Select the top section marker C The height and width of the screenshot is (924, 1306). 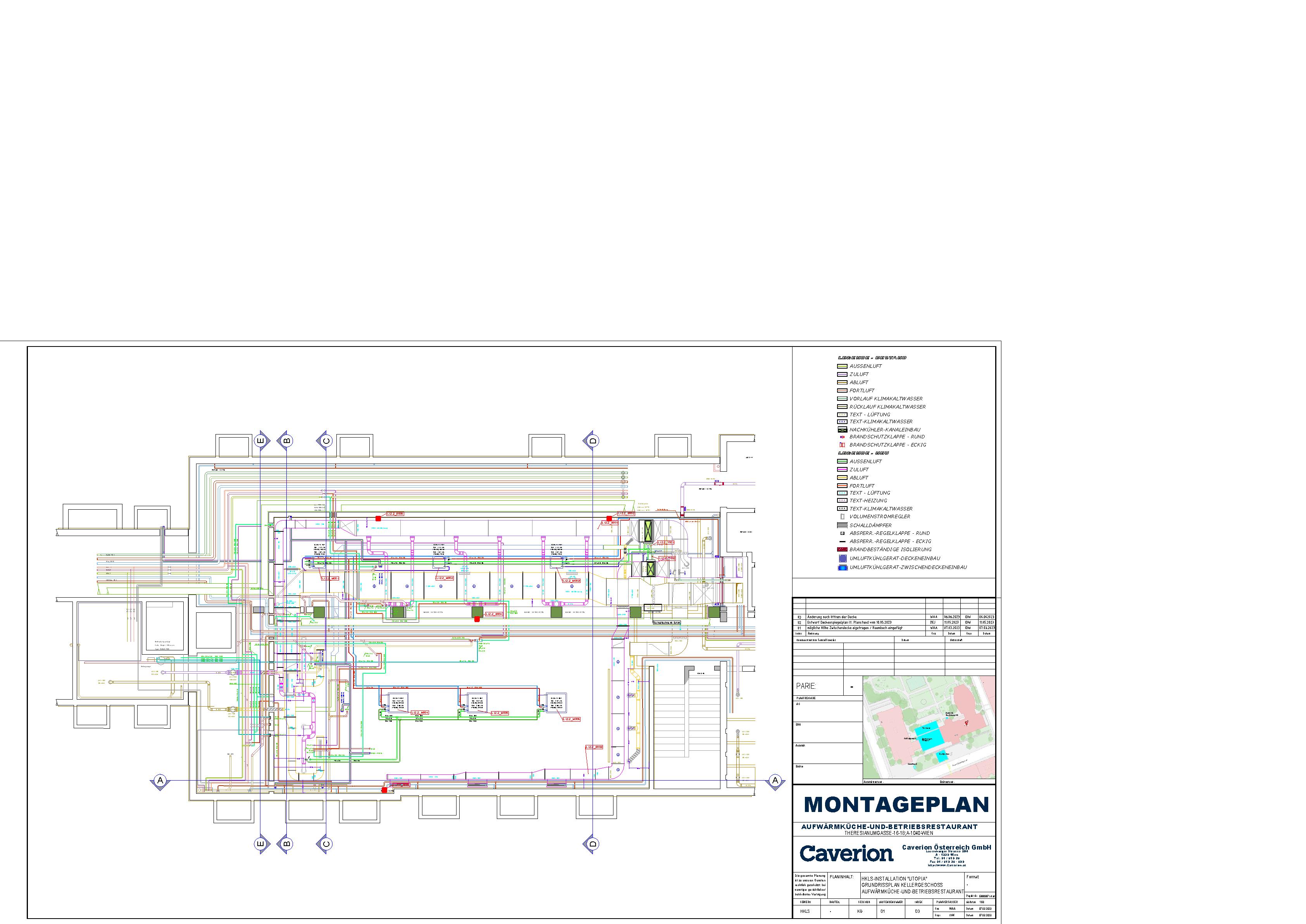click(326, 440)
